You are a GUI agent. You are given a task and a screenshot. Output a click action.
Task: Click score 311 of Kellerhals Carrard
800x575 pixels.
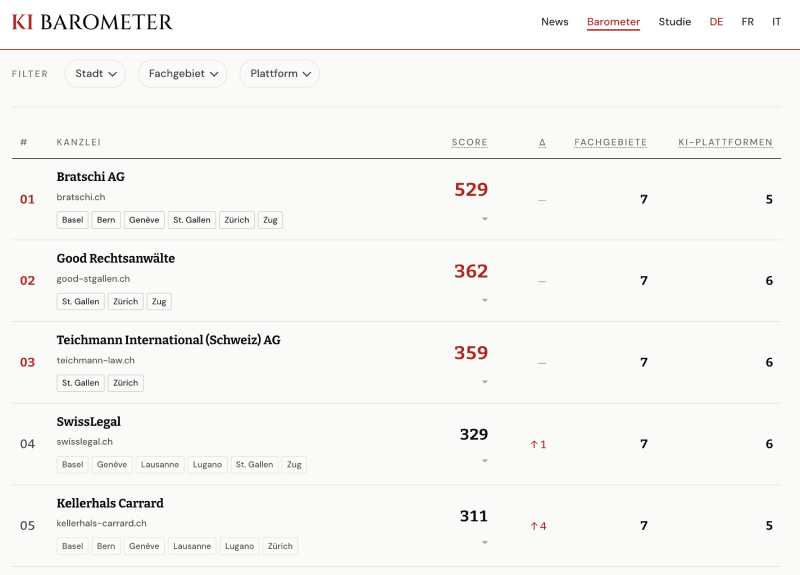(474, 516)
